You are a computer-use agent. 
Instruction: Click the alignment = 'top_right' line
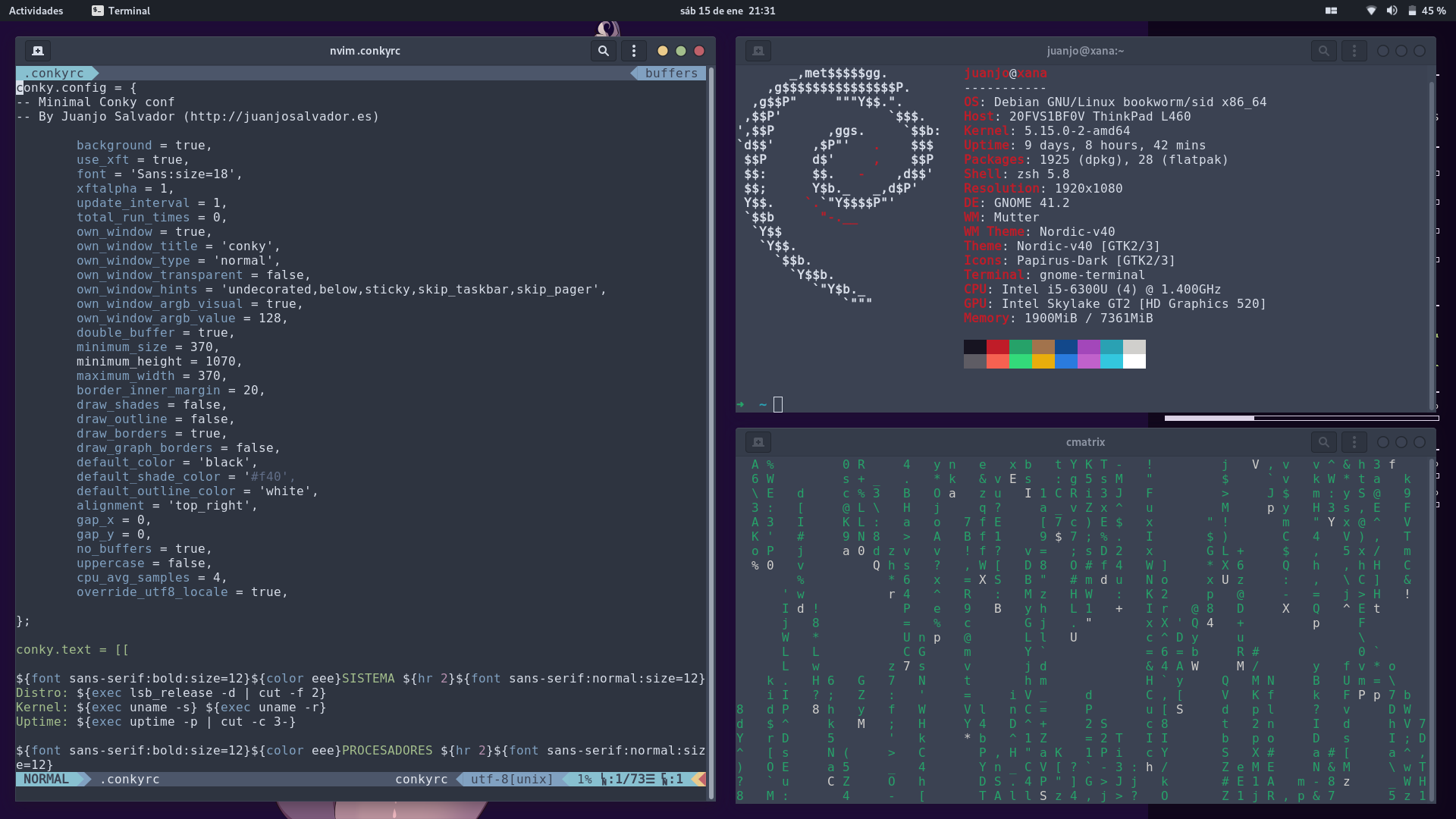coord(167,506)
